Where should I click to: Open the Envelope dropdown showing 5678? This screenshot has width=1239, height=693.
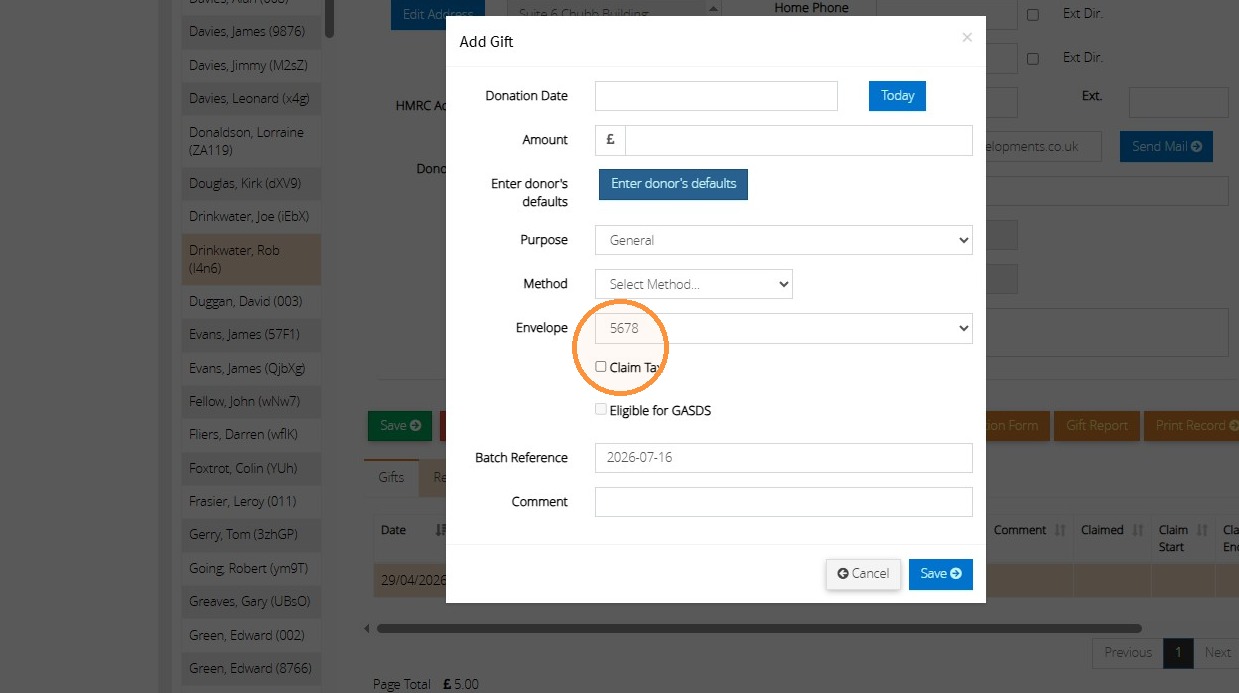pos(783,328)
